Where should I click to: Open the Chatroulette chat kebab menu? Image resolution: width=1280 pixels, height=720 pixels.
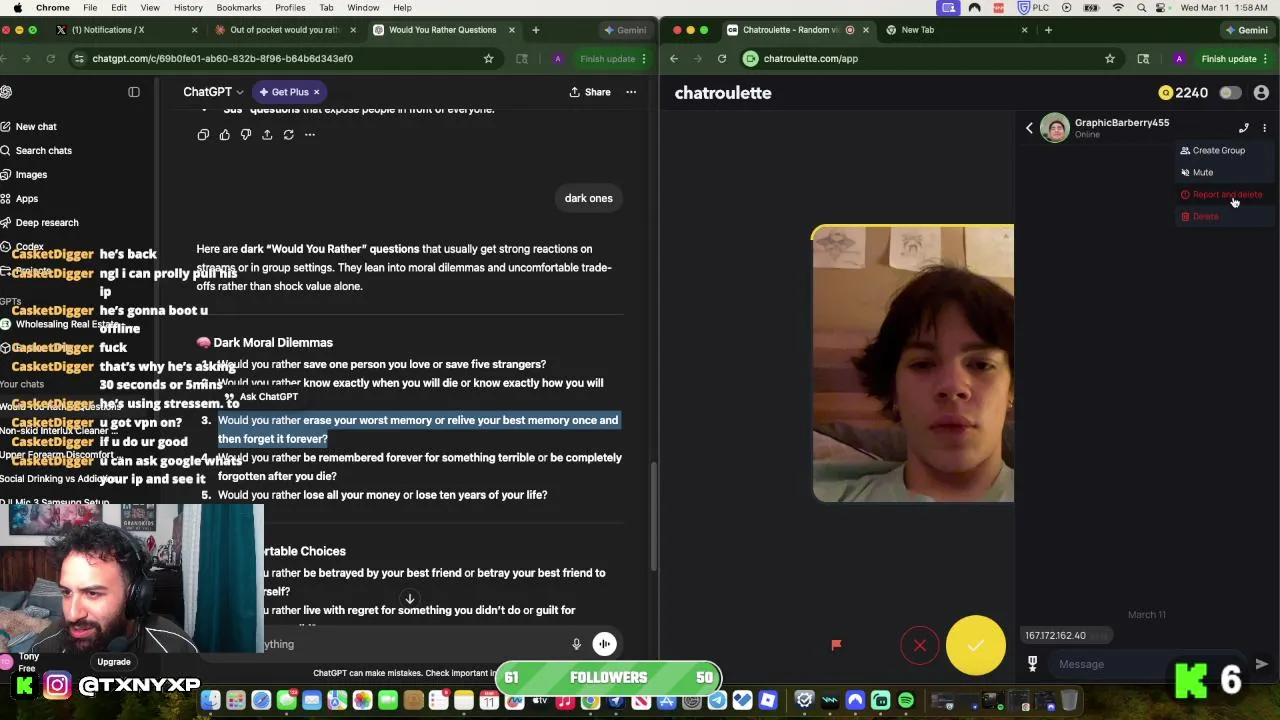1264,128
